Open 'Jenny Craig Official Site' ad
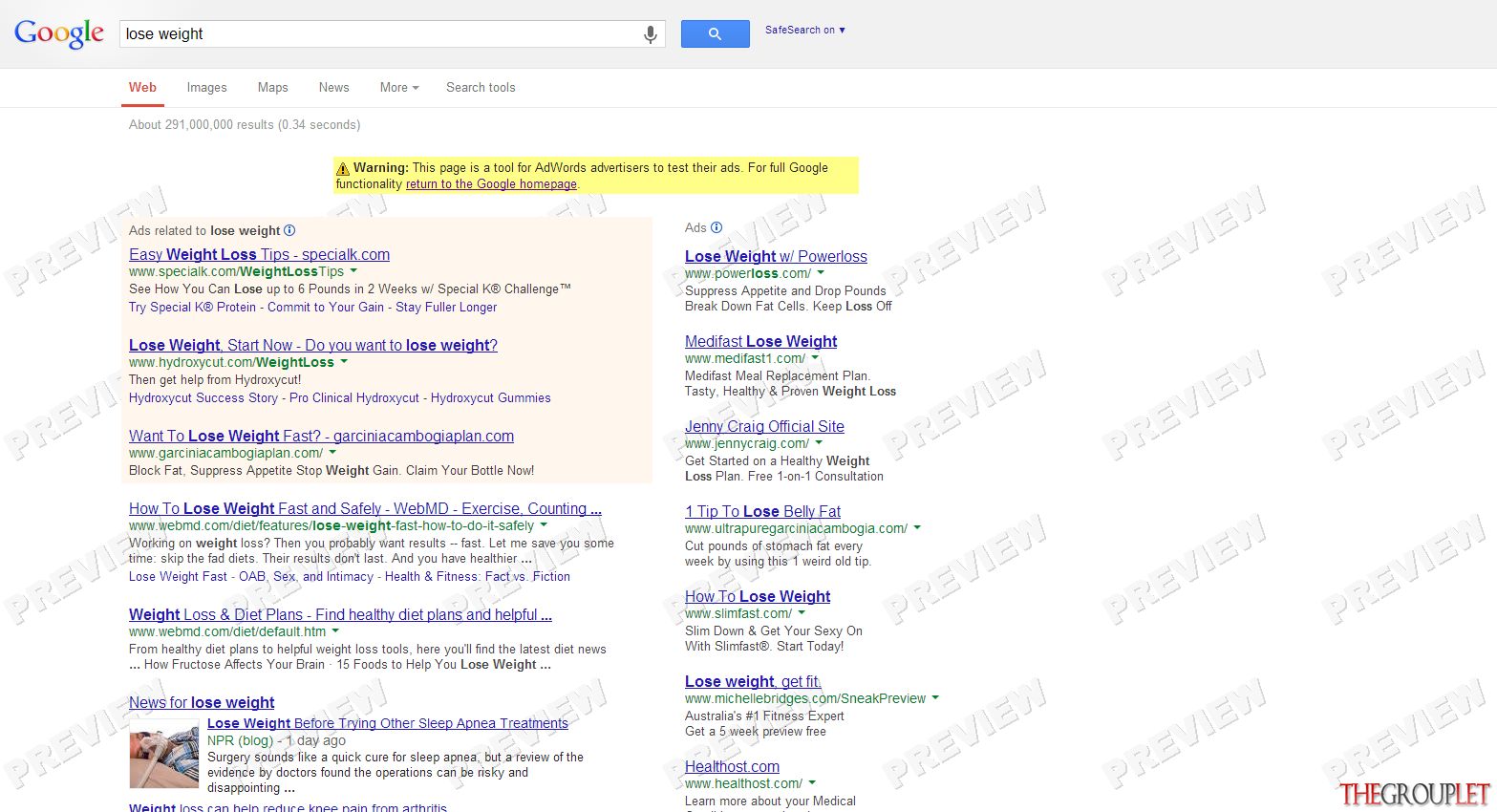 (764, 426)
